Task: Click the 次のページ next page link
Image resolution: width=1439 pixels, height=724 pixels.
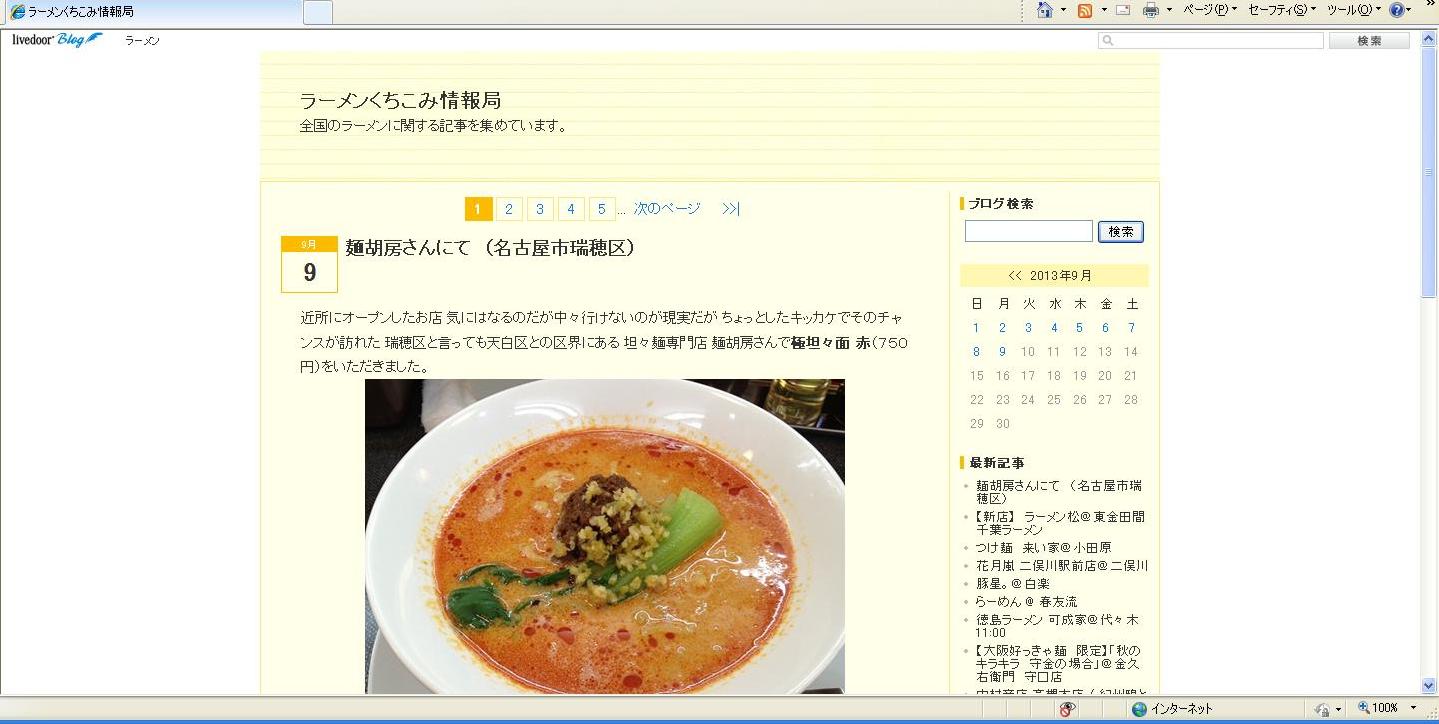Action: [667, 209]
